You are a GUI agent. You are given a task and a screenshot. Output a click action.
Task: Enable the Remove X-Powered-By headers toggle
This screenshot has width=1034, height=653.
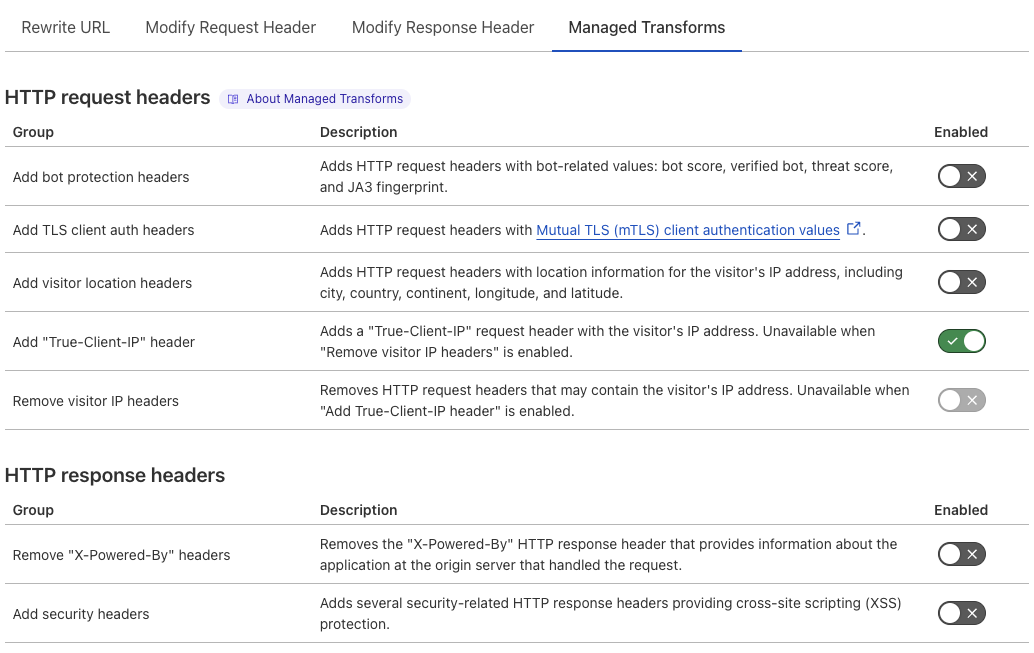961,553
